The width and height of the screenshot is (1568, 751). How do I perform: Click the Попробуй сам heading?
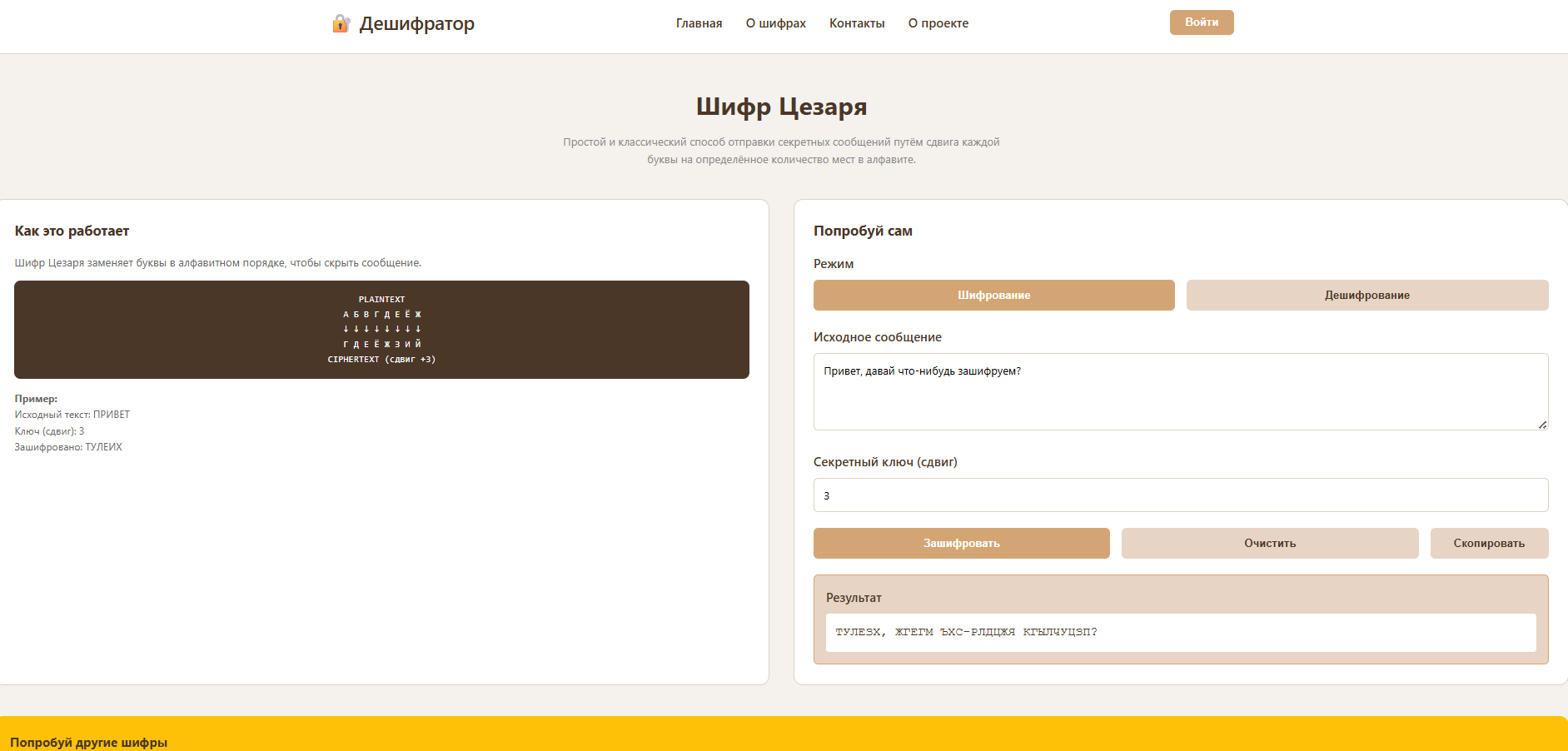[863, 231]
